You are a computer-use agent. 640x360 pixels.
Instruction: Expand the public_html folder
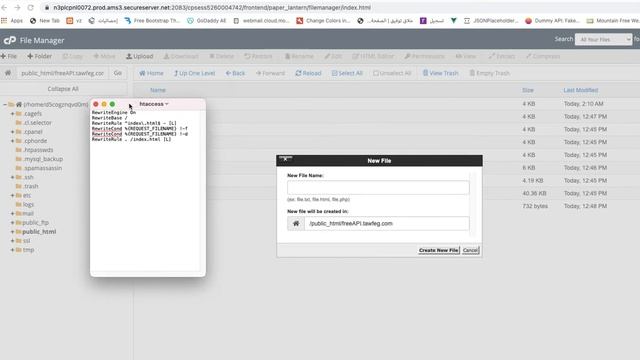(x=12, y=232)
